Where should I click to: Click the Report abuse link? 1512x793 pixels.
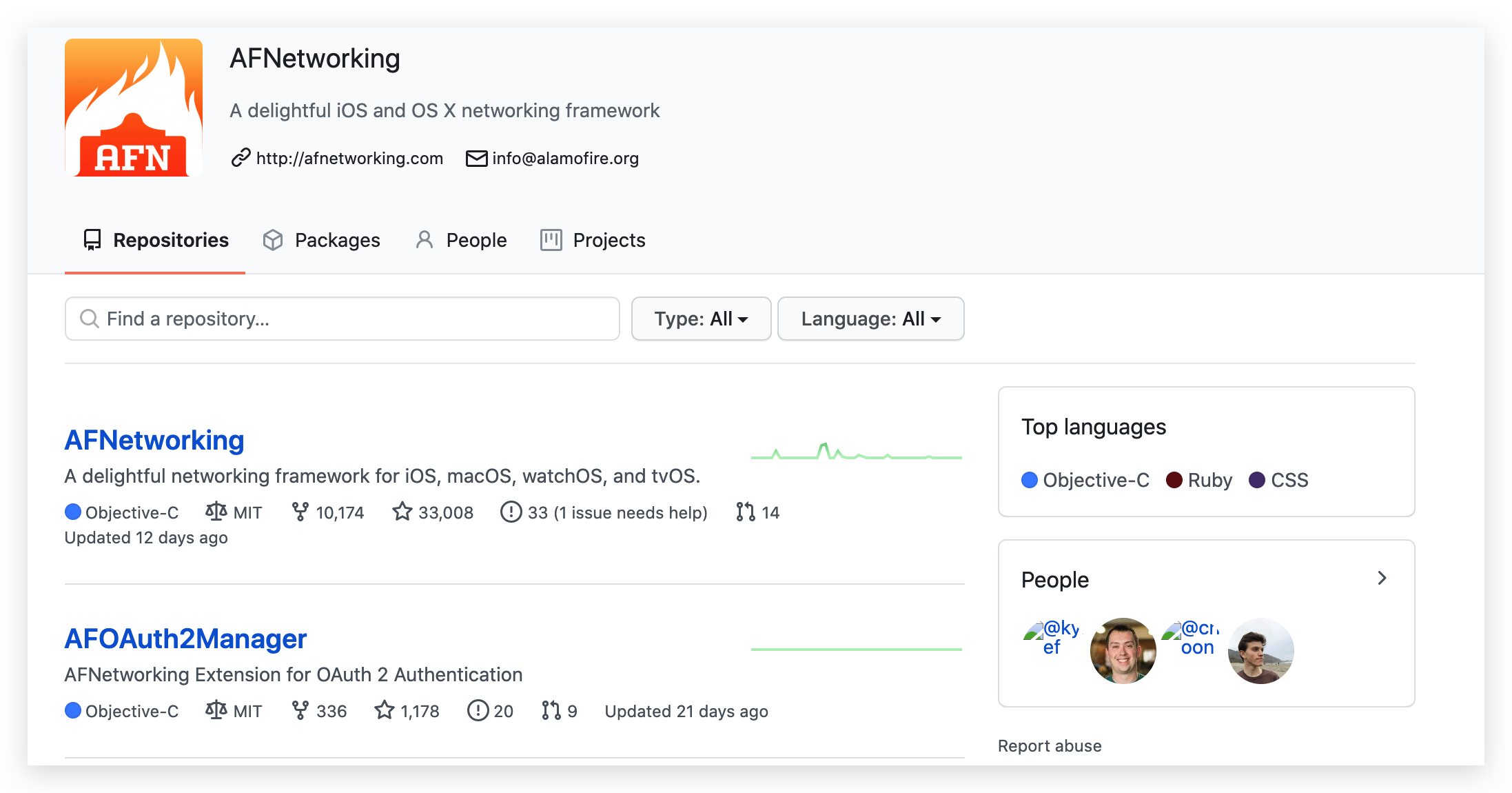(1050, 745)
